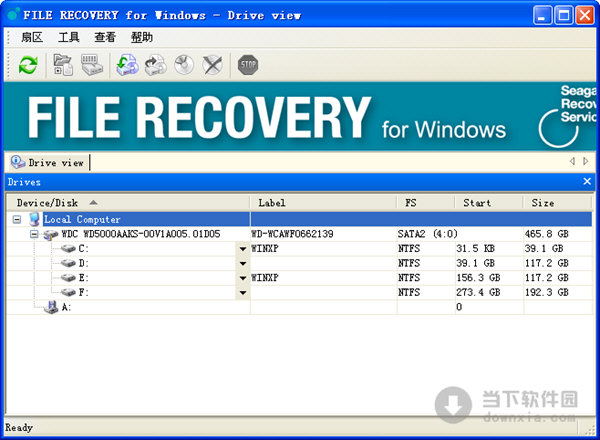600x440 pixels.
Task: Click the FILE RECOVERY app icon in title bar
Action: click(x=13, y=15)
